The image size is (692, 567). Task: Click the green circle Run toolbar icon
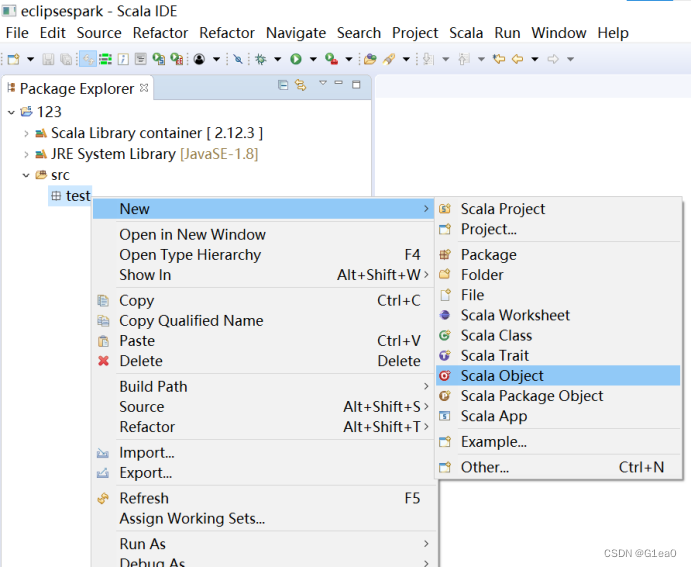(296, 59)
